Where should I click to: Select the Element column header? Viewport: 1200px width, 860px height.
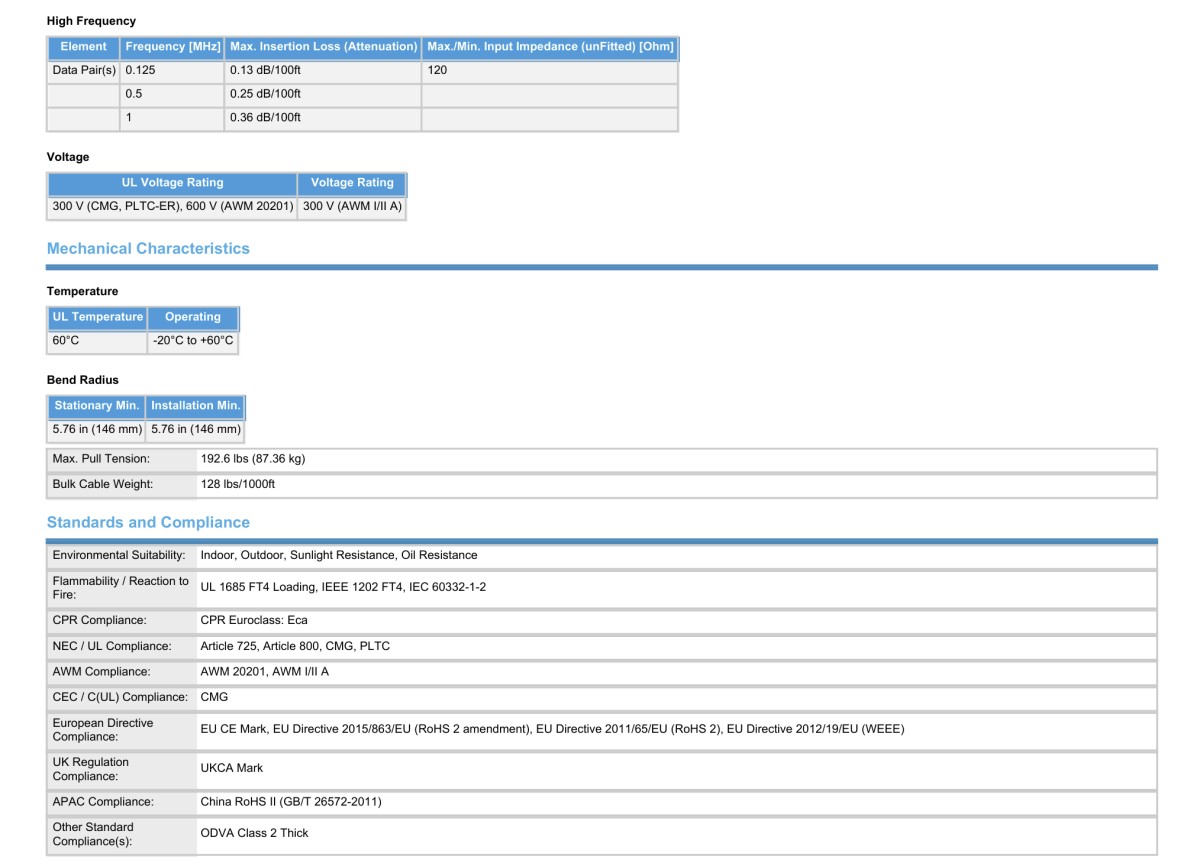[84, 47]
